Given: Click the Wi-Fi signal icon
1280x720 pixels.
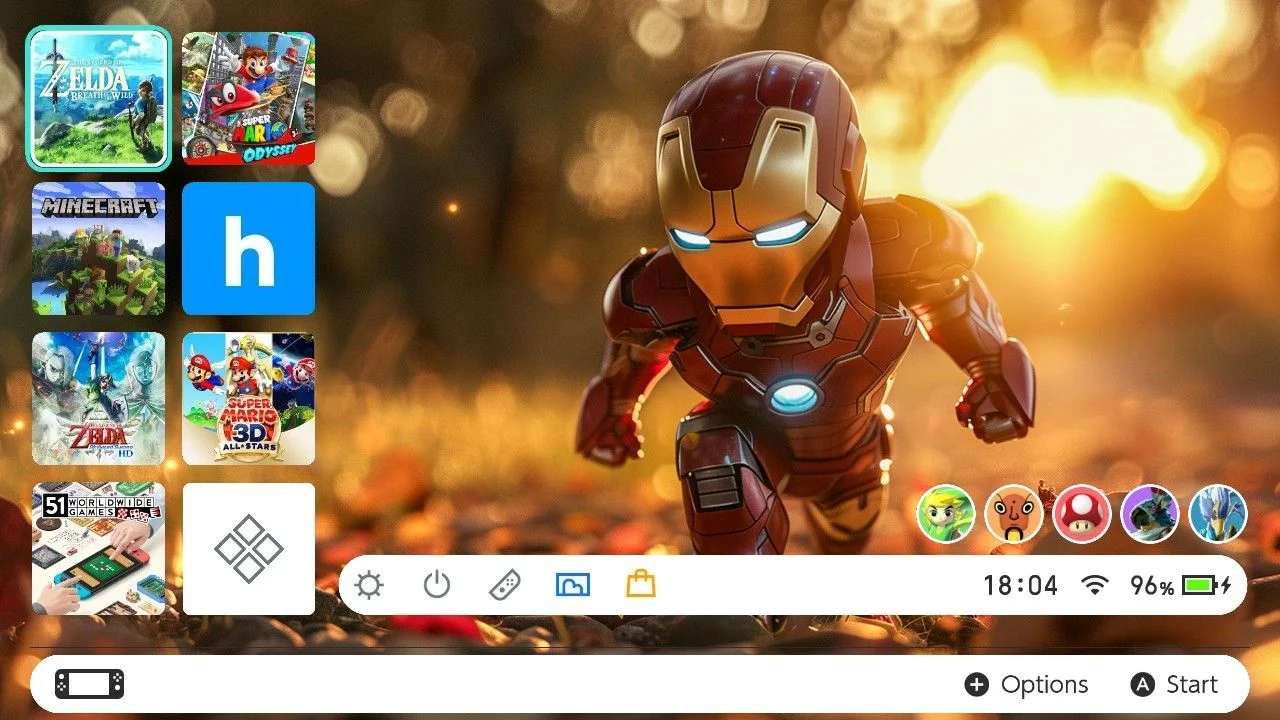Looking at the screenshot, I should pyautogui.click(x=1096, y=585).
